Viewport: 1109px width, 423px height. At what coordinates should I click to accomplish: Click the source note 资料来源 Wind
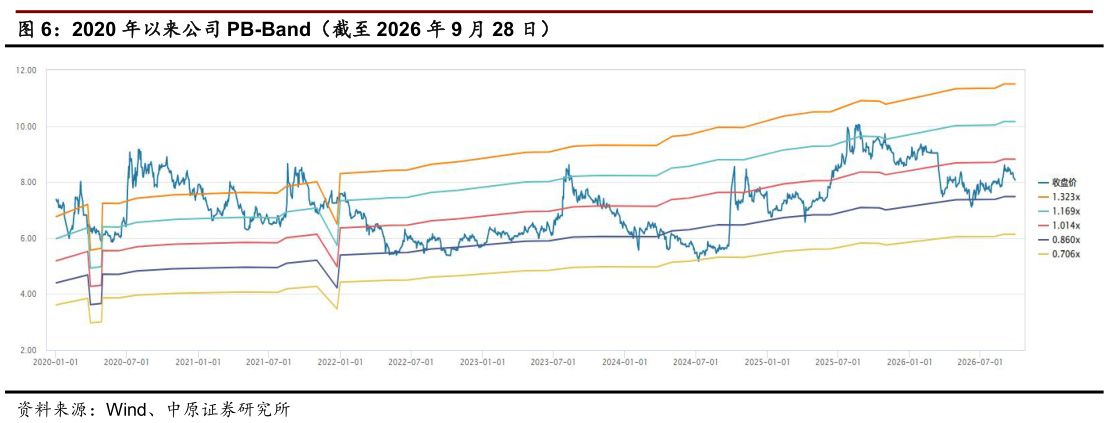tap(153, 409)
